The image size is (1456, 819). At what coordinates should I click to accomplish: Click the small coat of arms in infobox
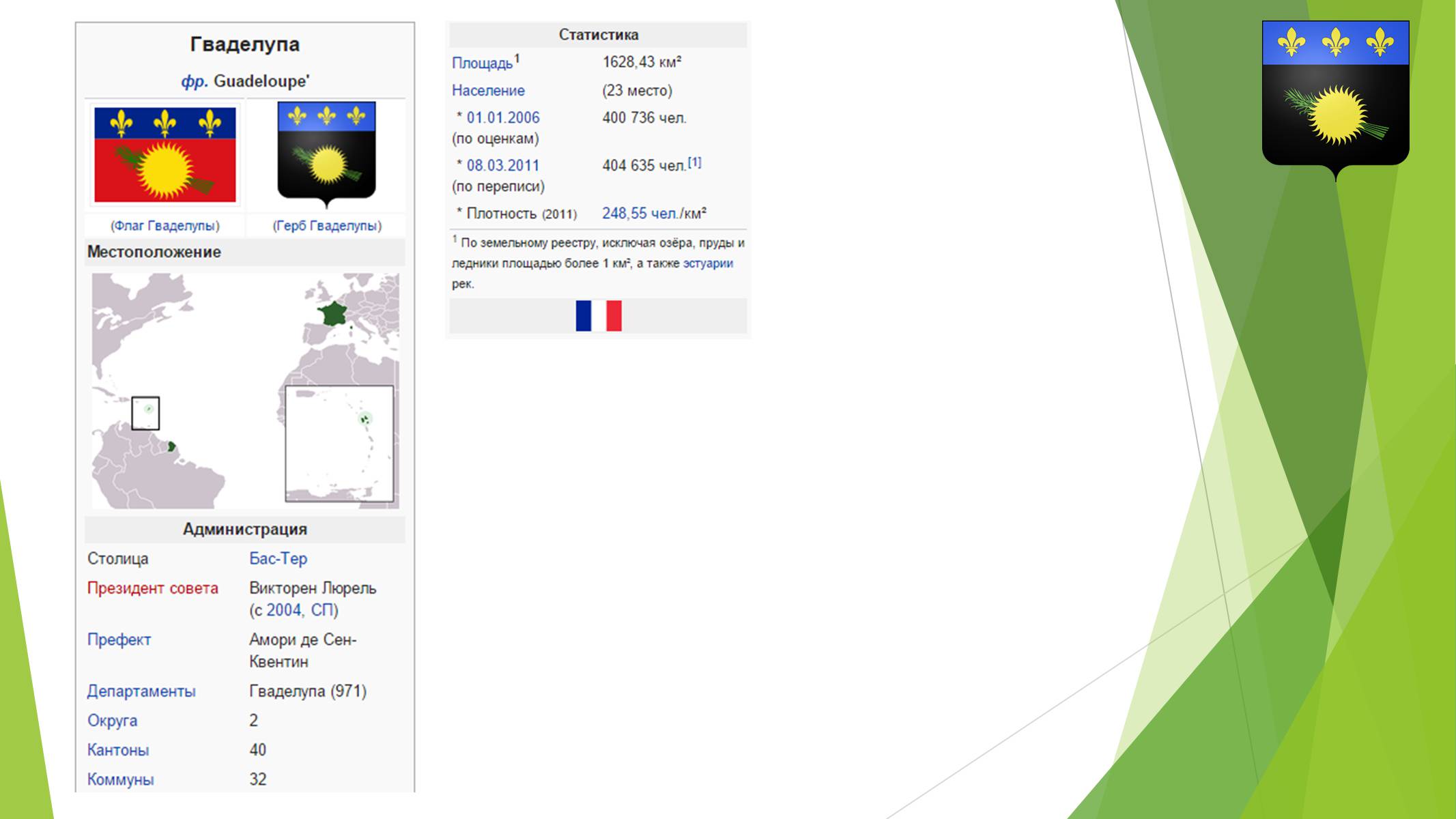click(326, 155)
